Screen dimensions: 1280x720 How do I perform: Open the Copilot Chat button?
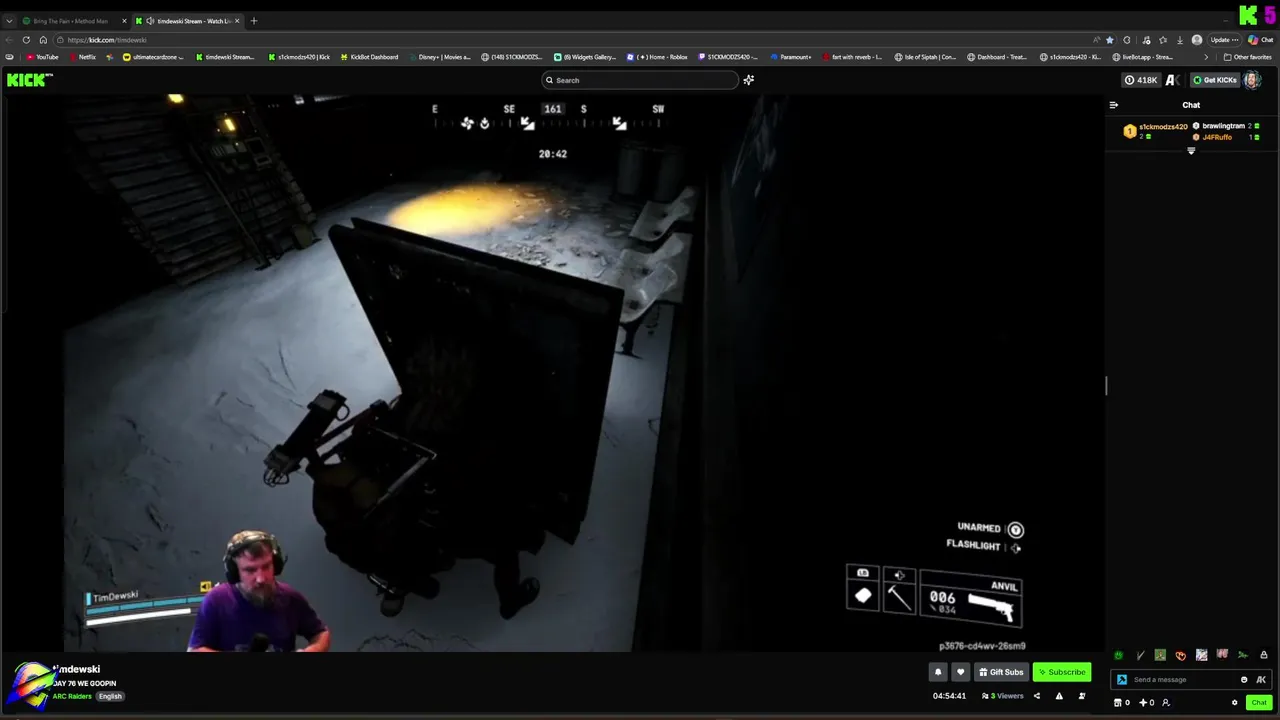[x=1260, y=40]
